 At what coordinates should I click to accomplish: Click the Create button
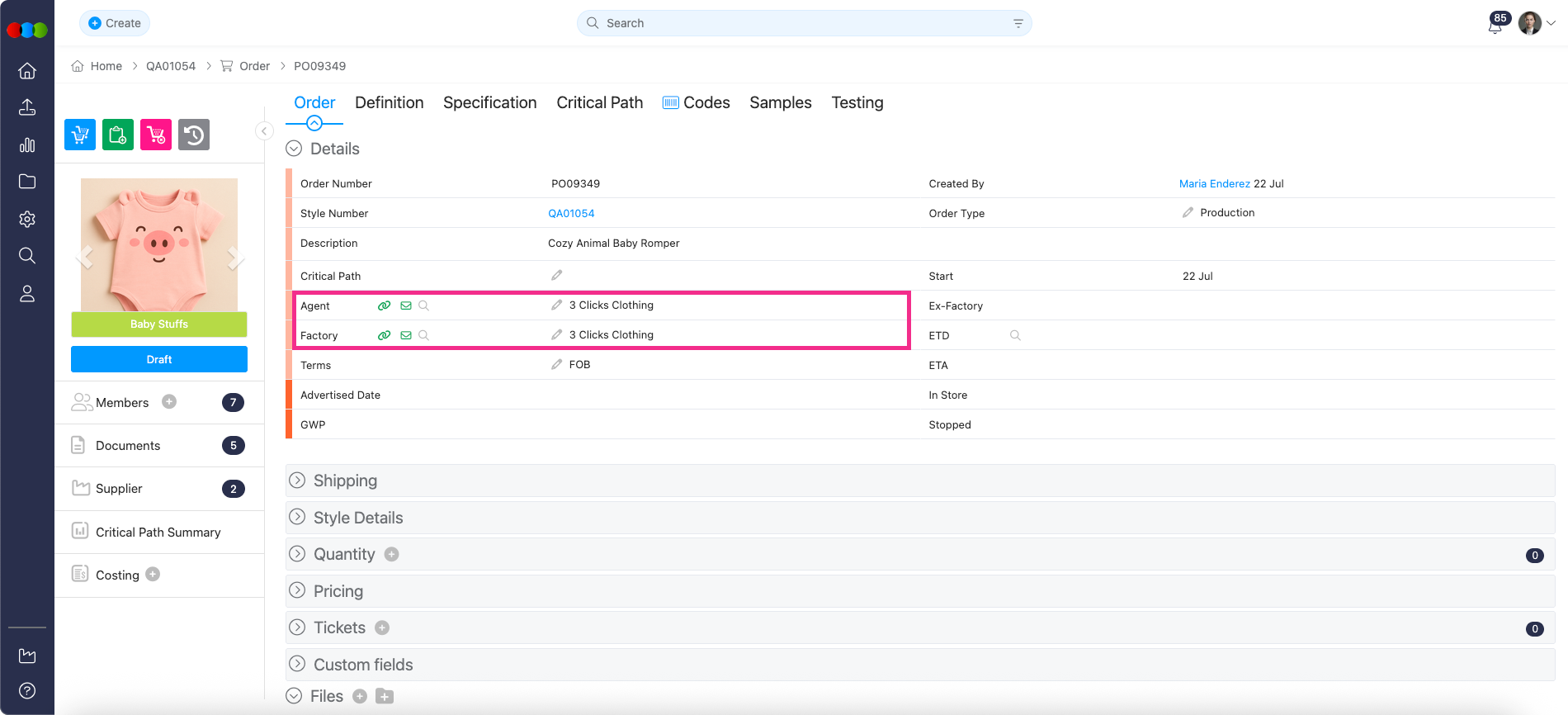coord(115,23)
